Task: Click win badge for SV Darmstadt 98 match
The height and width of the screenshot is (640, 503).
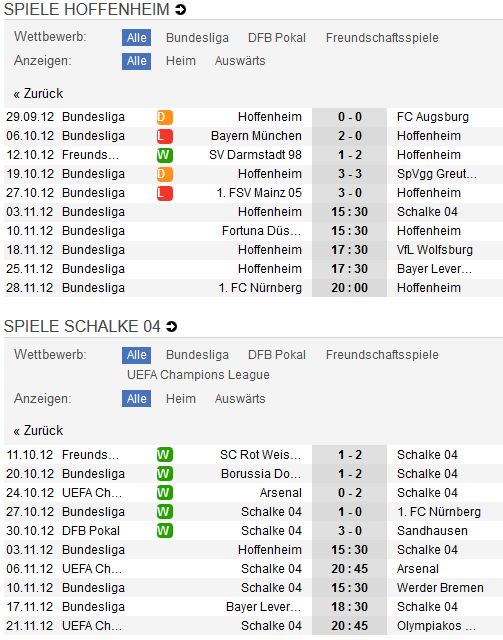Action: pos(165,155)
